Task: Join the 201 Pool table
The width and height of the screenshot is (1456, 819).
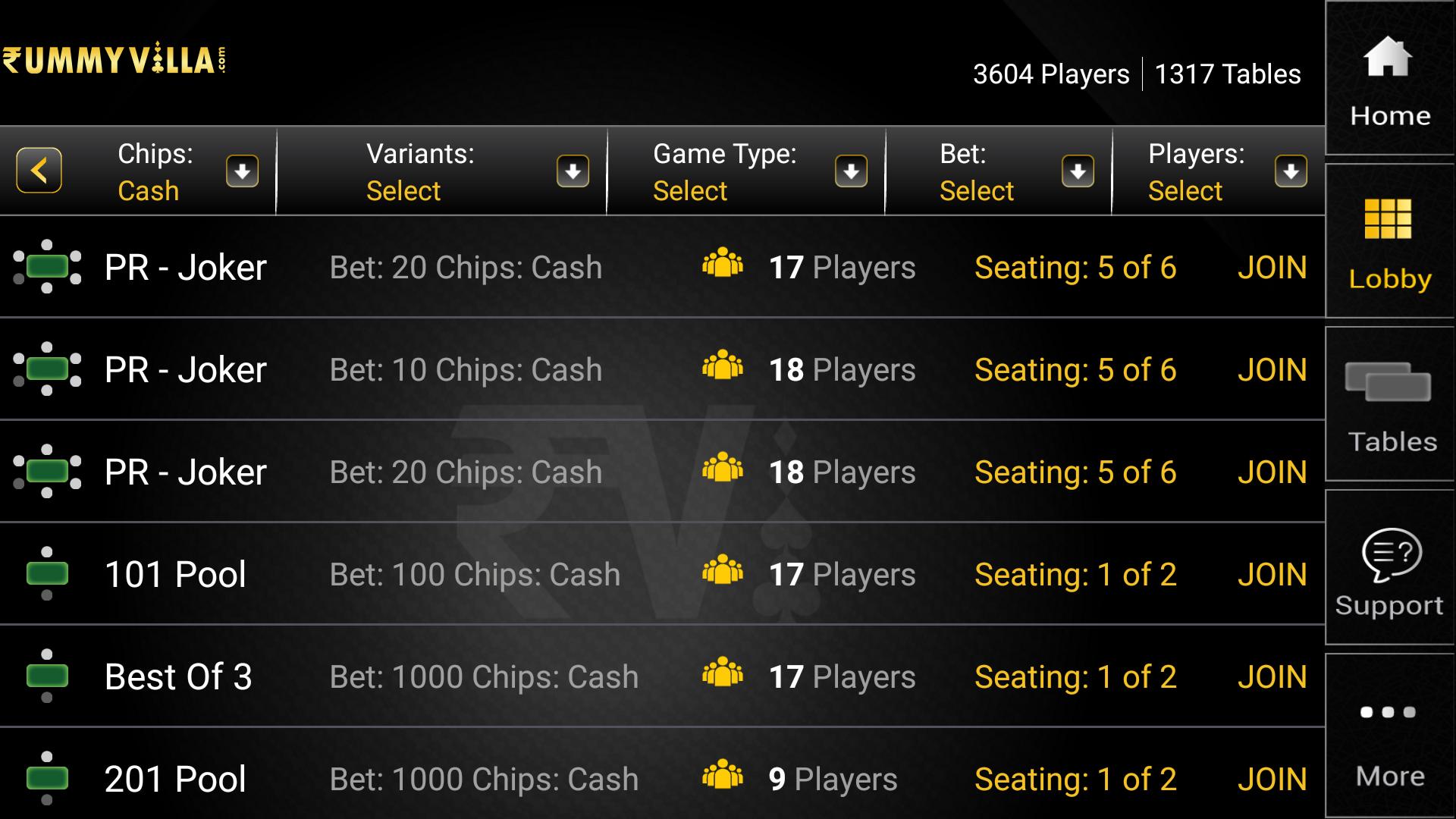Action: point(1274,778)
